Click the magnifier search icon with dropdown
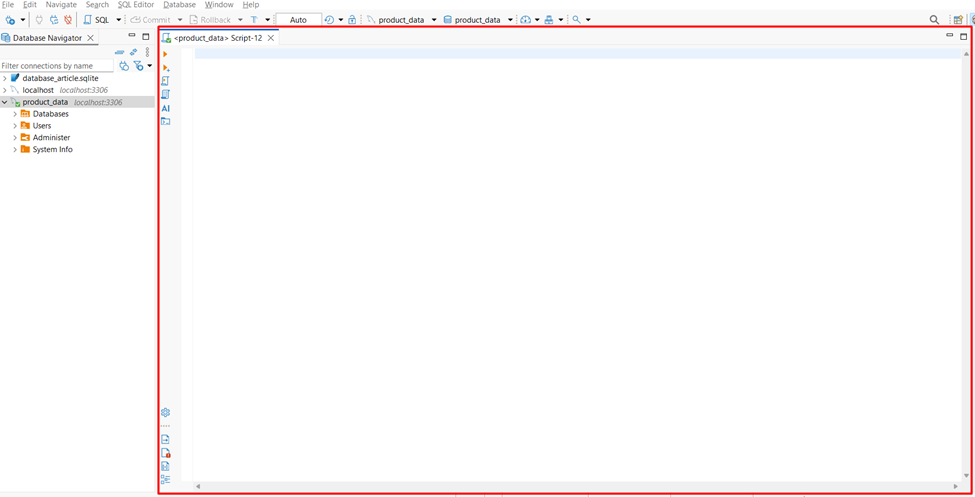Viewport: 975px width, 497px height. 576,20
